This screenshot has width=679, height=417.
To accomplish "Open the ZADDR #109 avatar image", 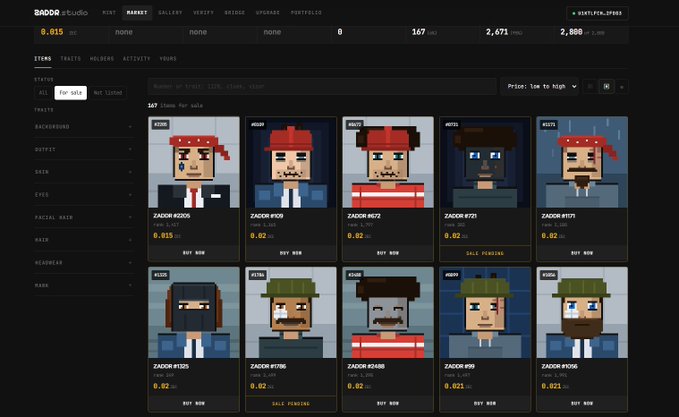I will tap(291, 162).
